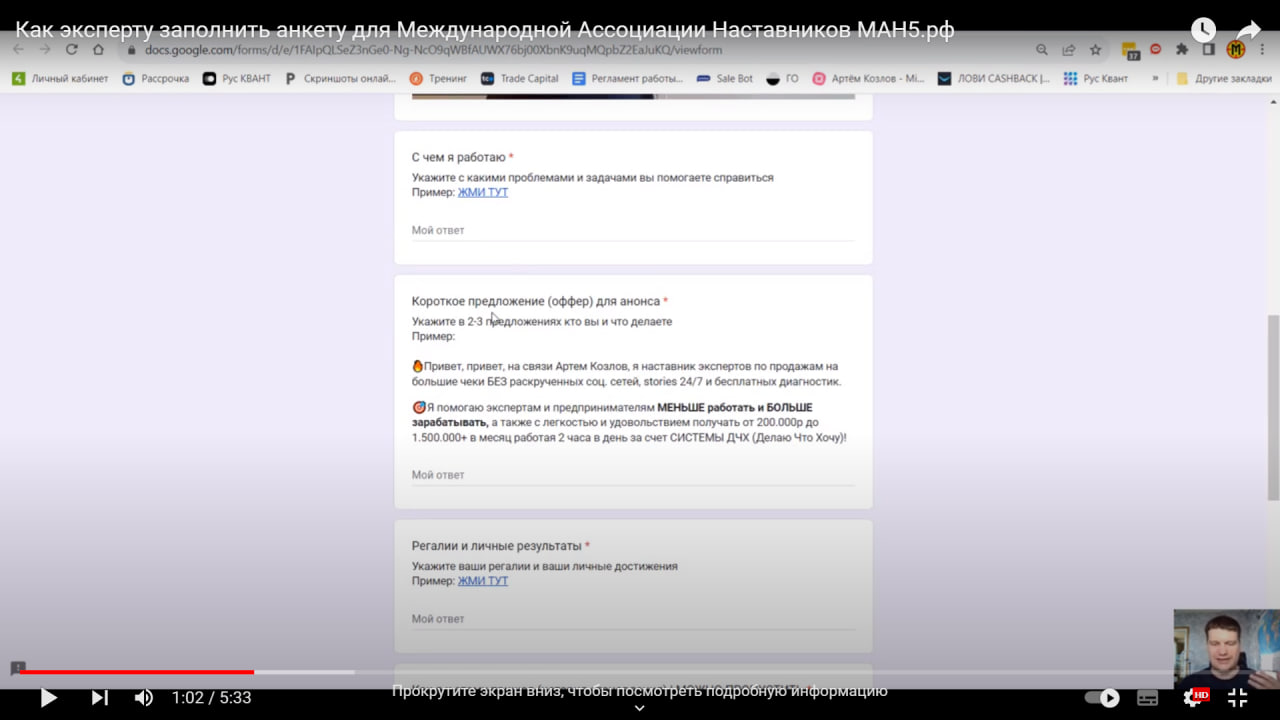Open the Регламент работы bookmark
Image resolution: width=1280 pixels, height=720 pixels.
click(628, 78)
